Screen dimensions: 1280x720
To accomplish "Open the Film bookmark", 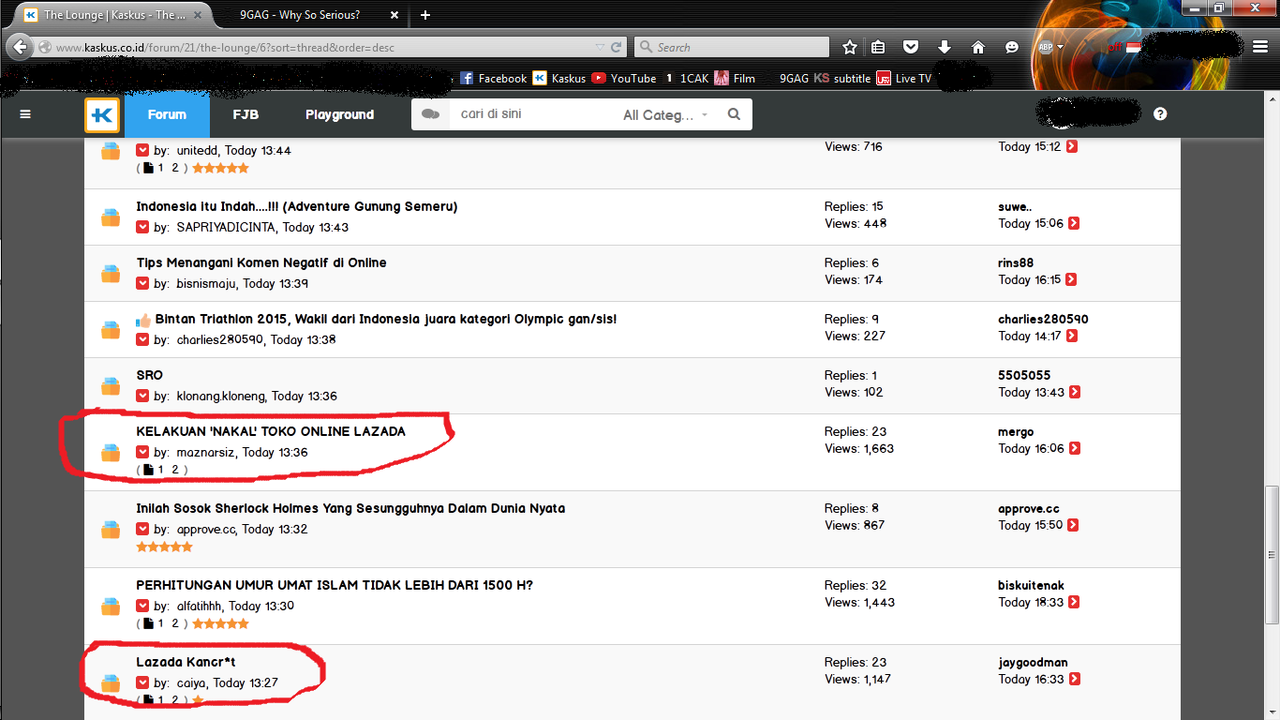I will pyautogui.click(x=735, y=78).
